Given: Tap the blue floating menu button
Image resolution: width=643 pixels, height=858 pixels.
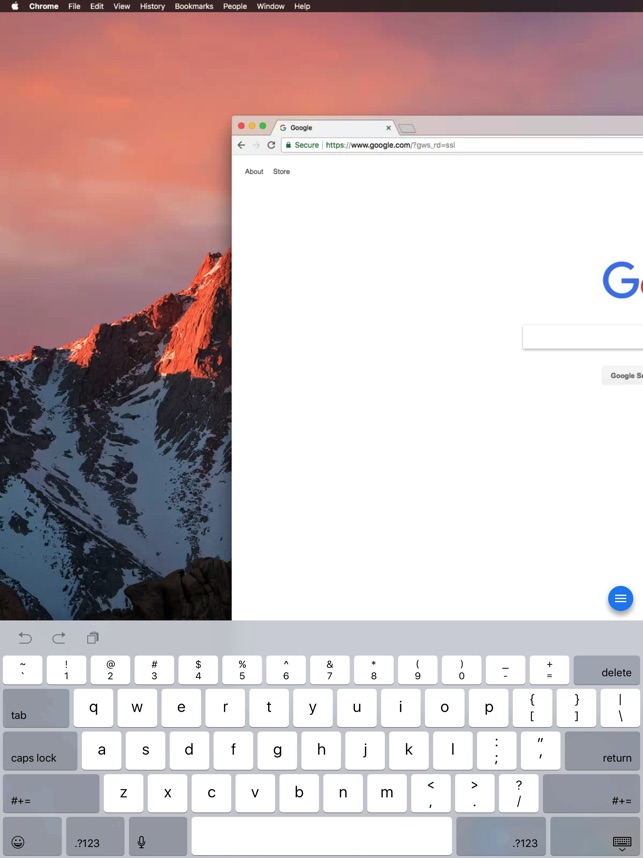Looking at the screenshot, I should (621, 599).
